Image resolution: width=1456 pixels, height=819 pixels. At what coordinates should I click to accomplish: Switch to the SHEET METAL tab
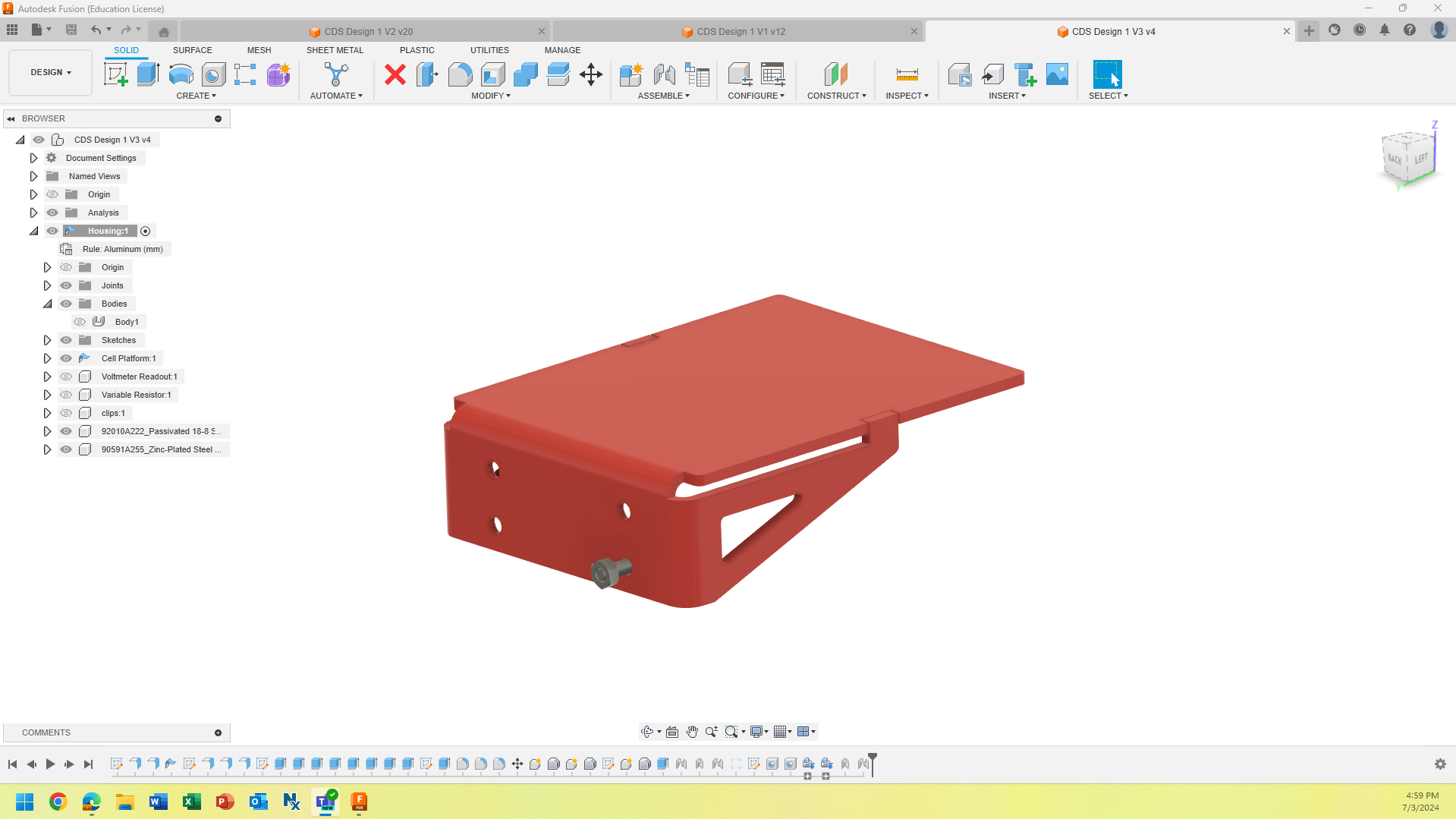[x=335, y=50]
